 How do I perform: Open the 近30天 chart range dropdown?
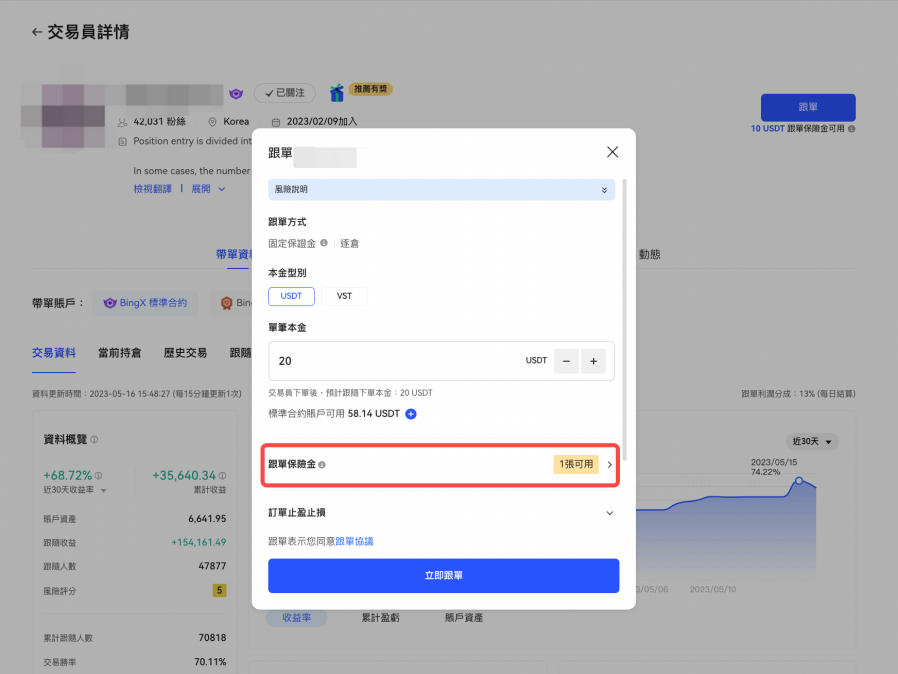point(812,441)
